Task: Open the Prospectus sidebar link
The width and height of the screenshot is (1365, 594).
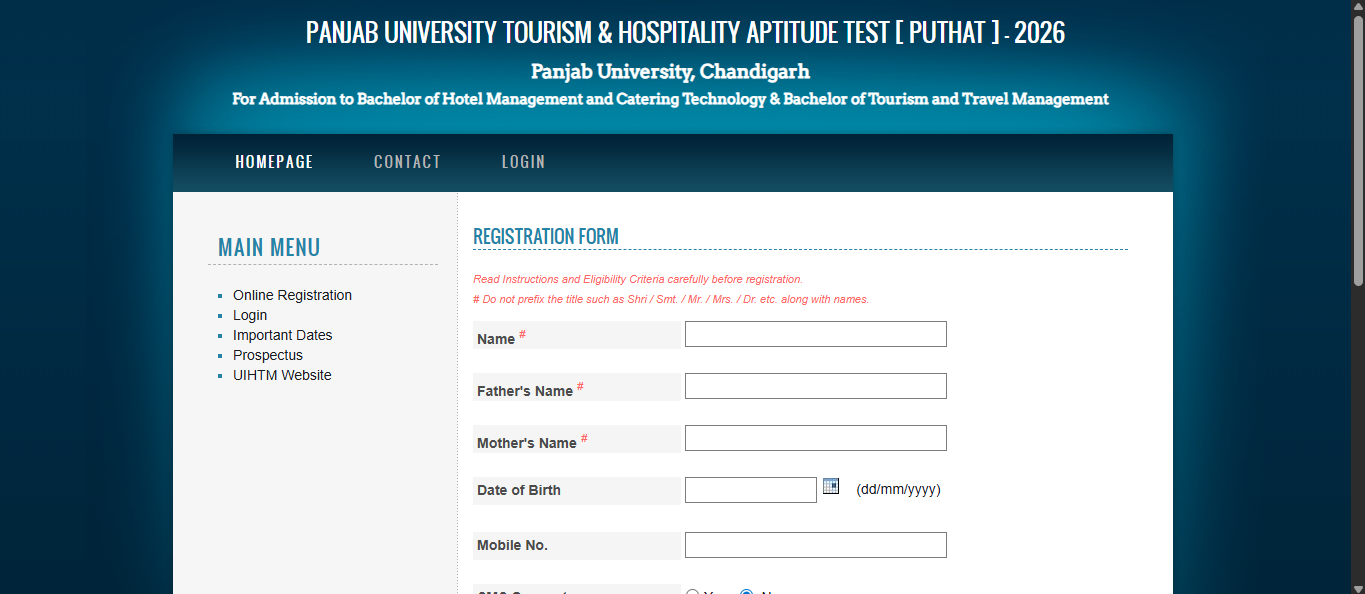Action: pyautogui.click(x=267, y=355)
